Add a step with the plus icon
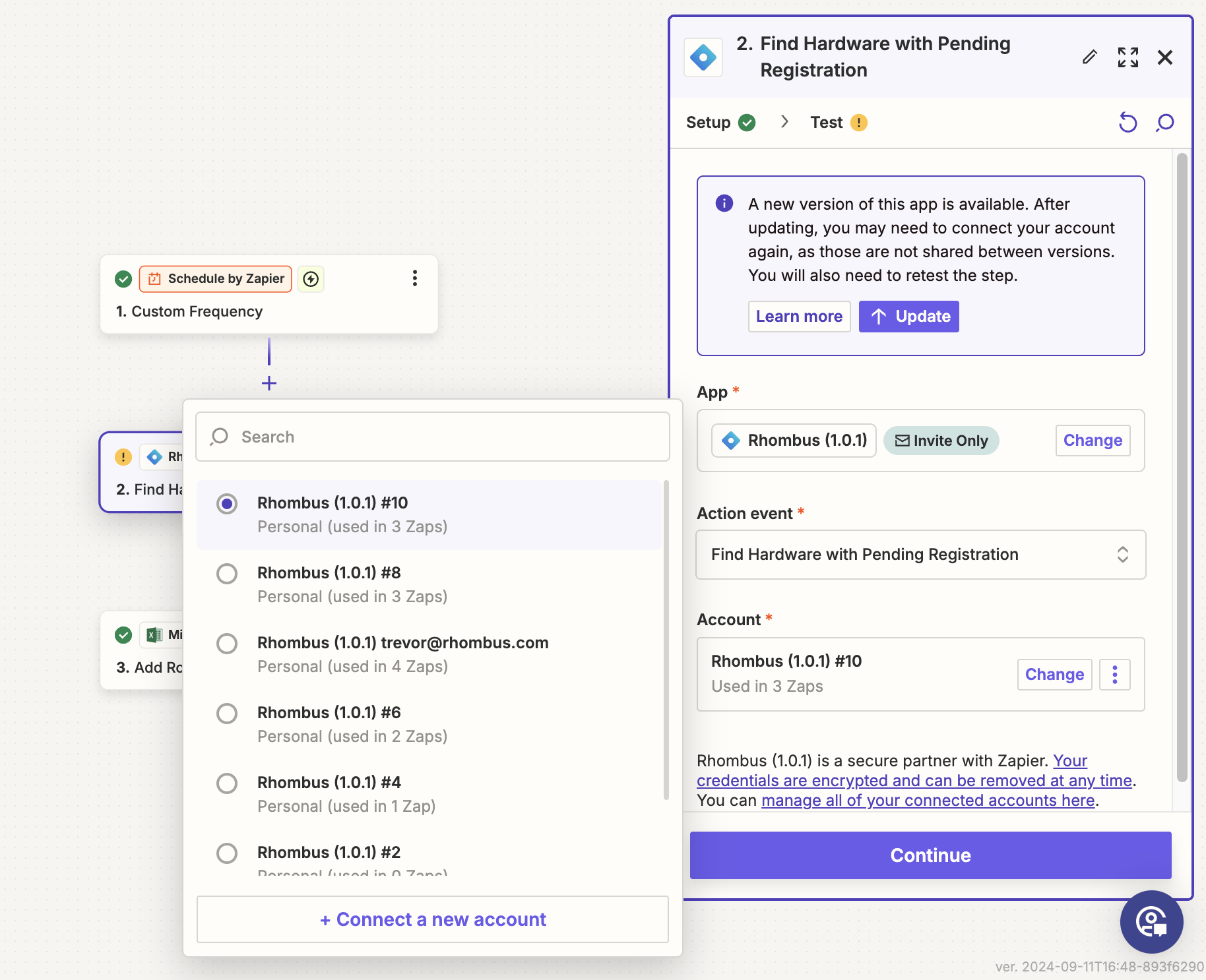Screen dimensions: 1206x980 coord(269,383)
